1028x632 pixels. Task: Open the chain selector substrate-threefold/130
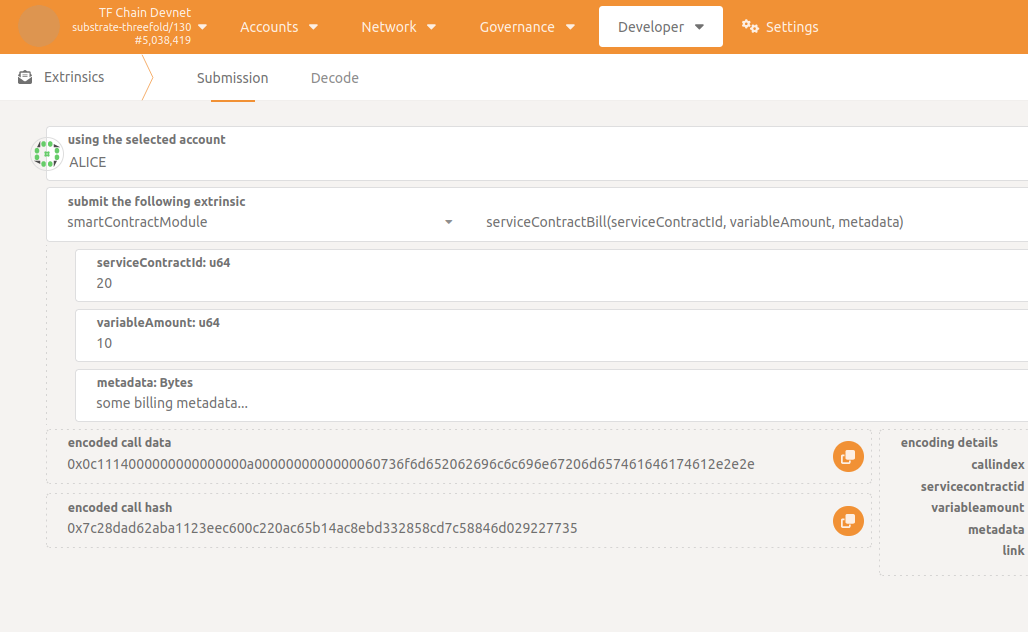(x=139, y=26)
